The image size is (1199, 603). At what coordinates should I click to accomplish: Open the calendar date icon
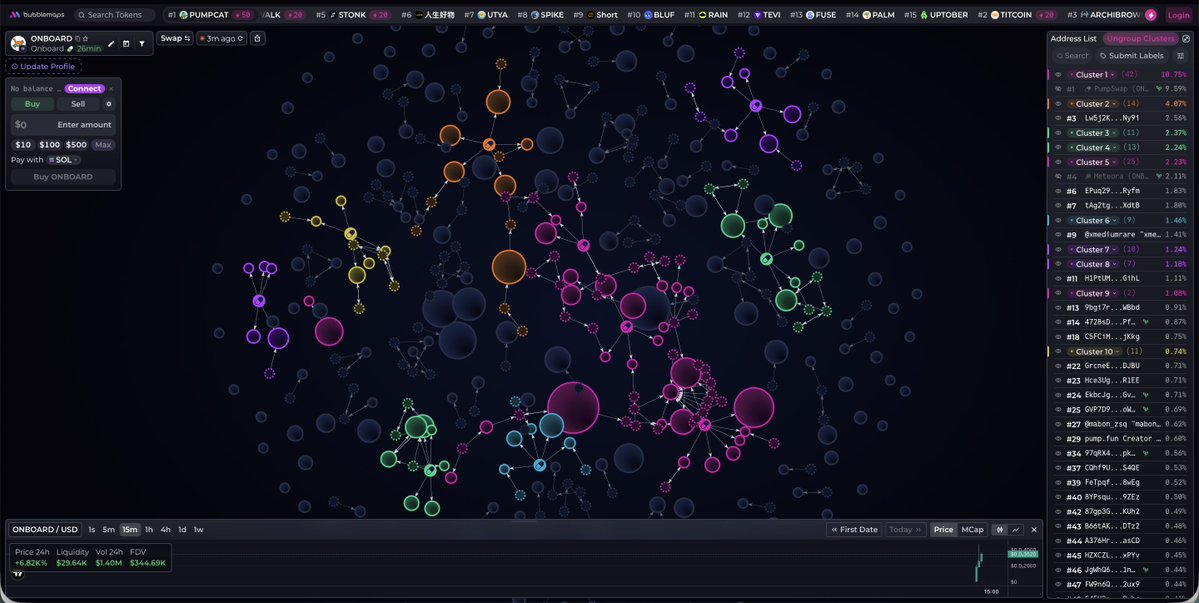[x=126, y=44]
